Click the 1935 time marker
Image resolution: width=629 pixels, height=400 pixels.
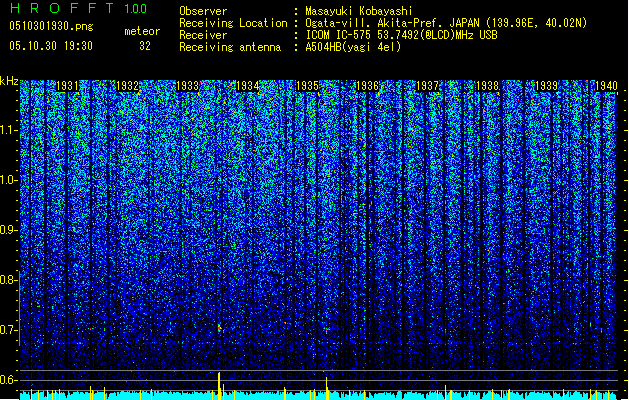click(x=307, y=85)
